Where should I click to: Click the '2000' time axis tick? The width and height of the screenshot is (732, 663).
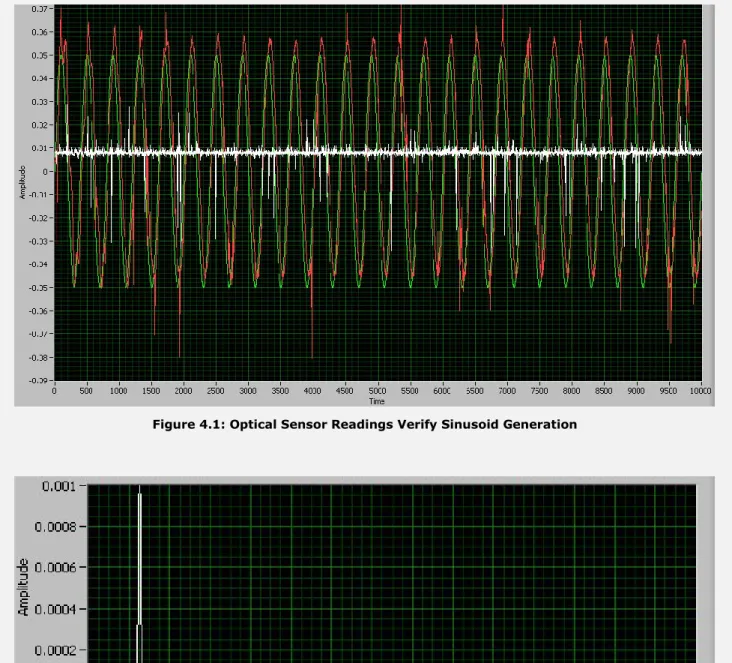point(183,391)
